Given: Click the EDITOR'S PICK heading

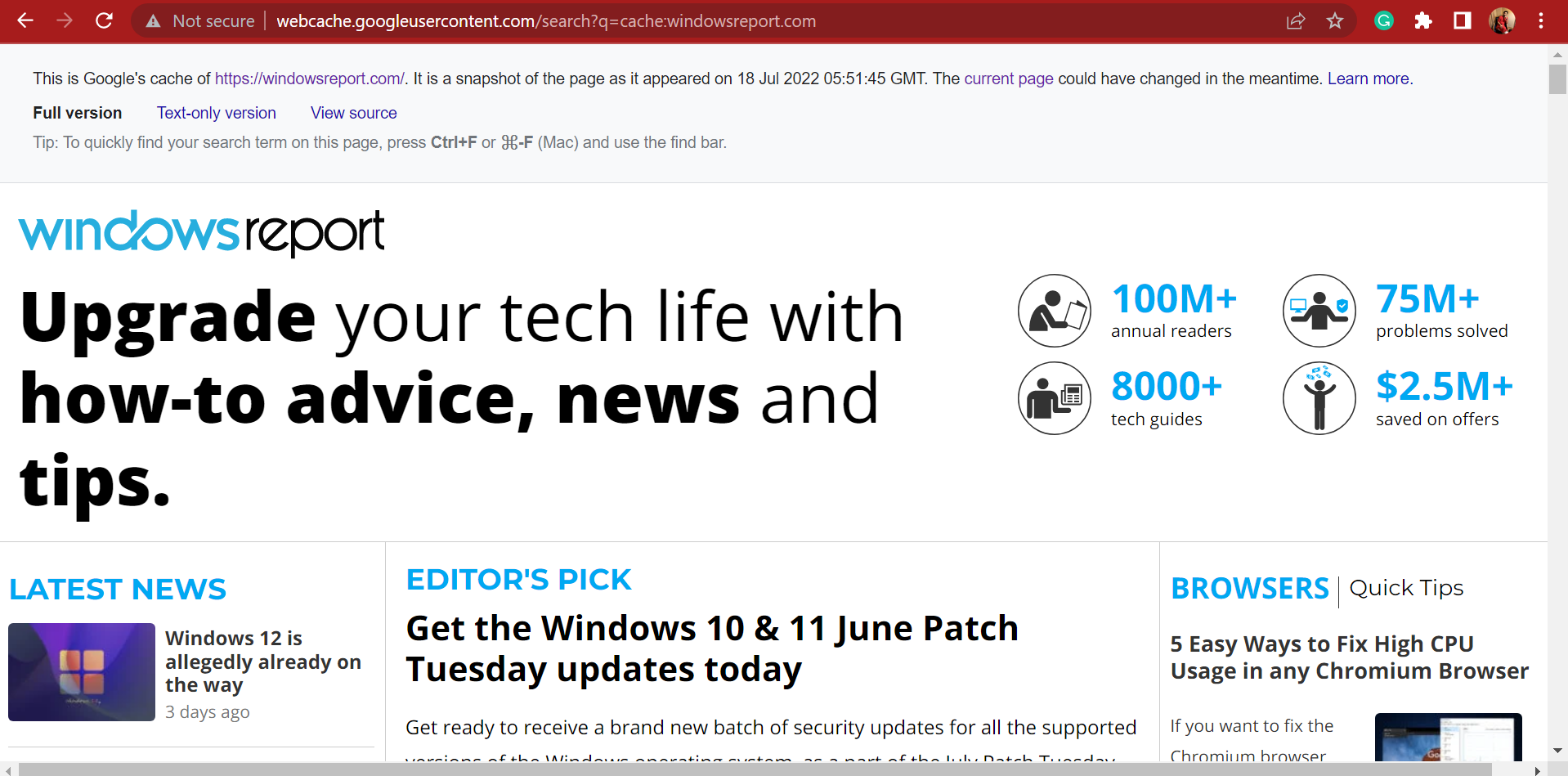Looking at the screenshot, I should click(519, 579).
